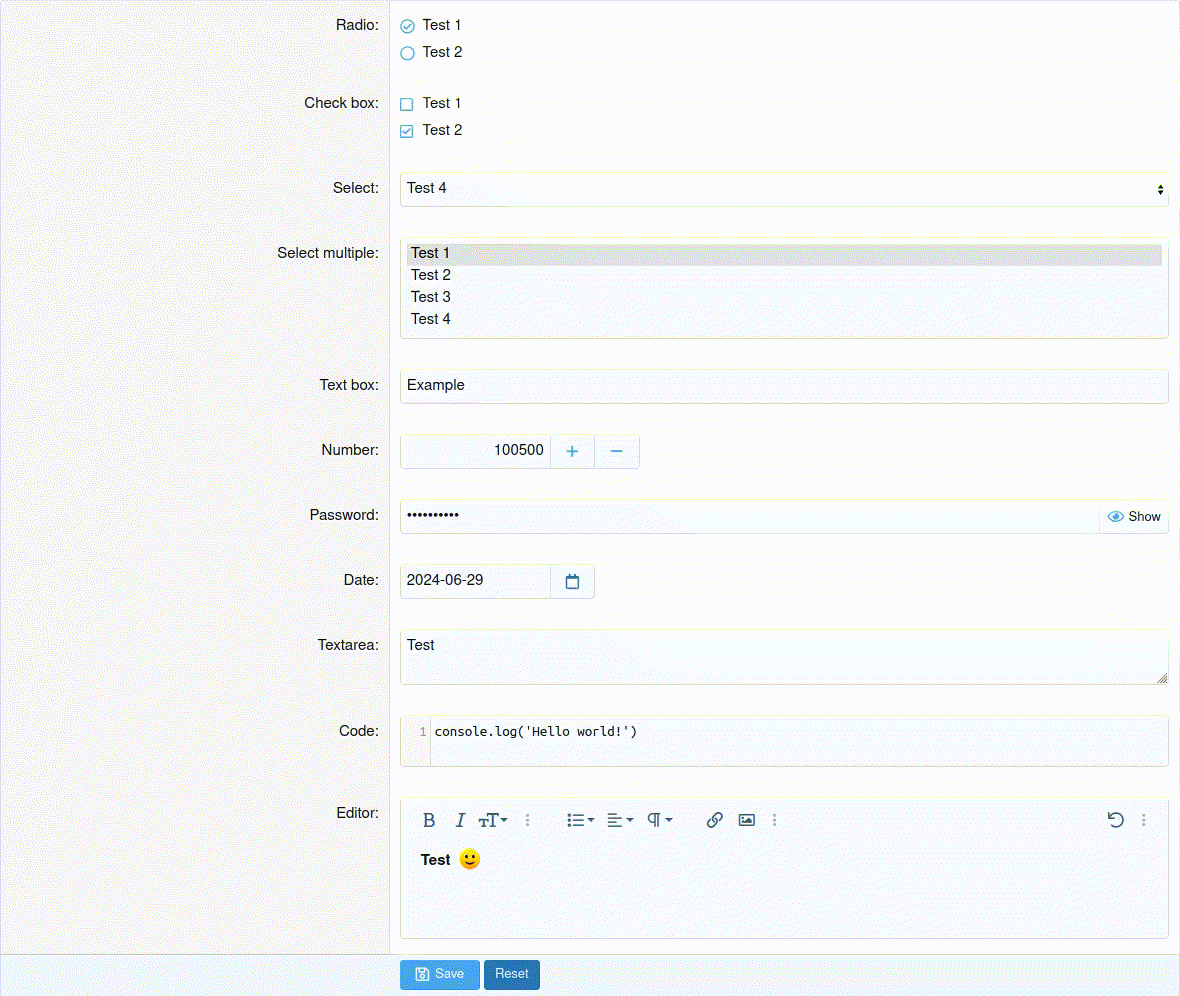Expand the font size dropdown in editor
Viewport: 1180px width, 996px height.
point(493,820)
